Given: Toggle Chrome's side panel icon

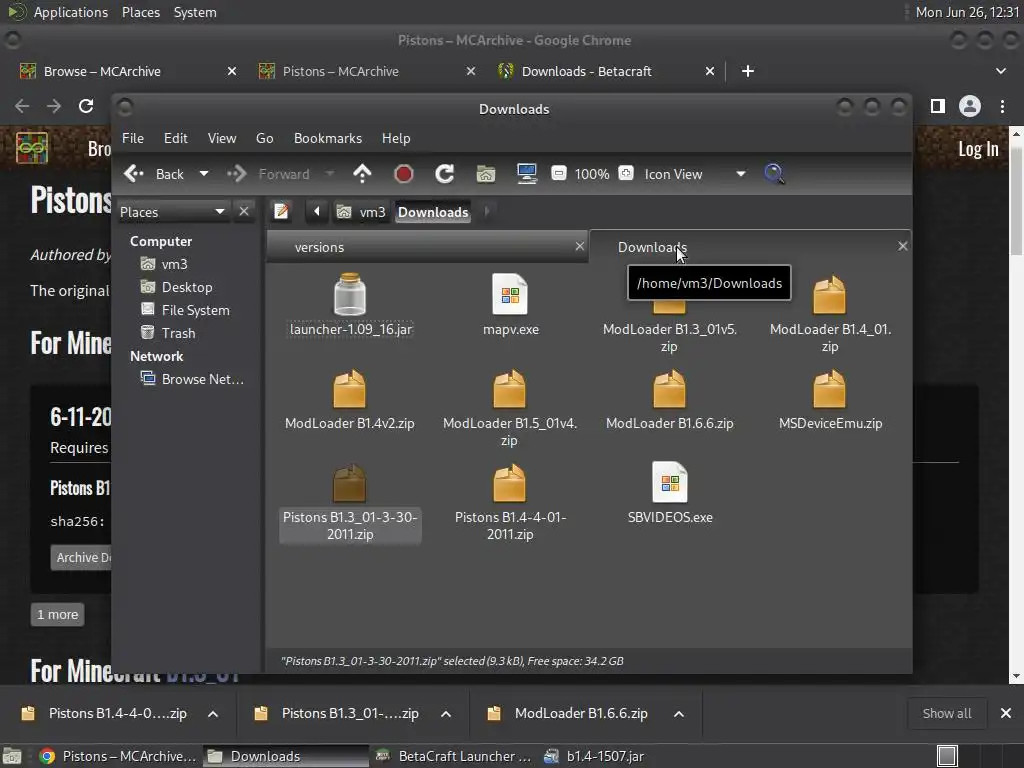Looking at the screenshot, I should (x=938, y=106).
